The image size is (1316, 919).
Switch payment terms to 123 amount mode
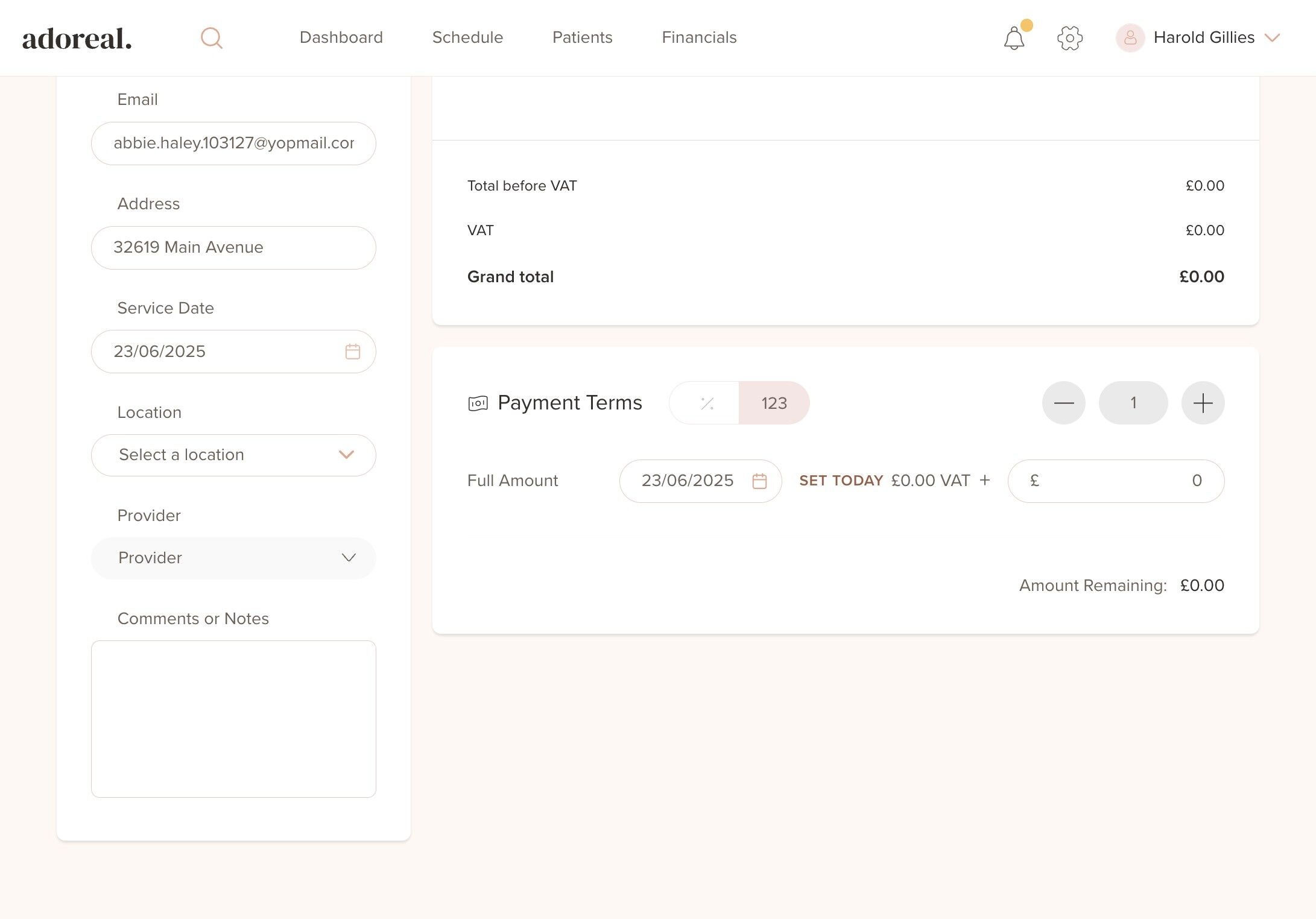pyautogui.click(x=774, y=403)
